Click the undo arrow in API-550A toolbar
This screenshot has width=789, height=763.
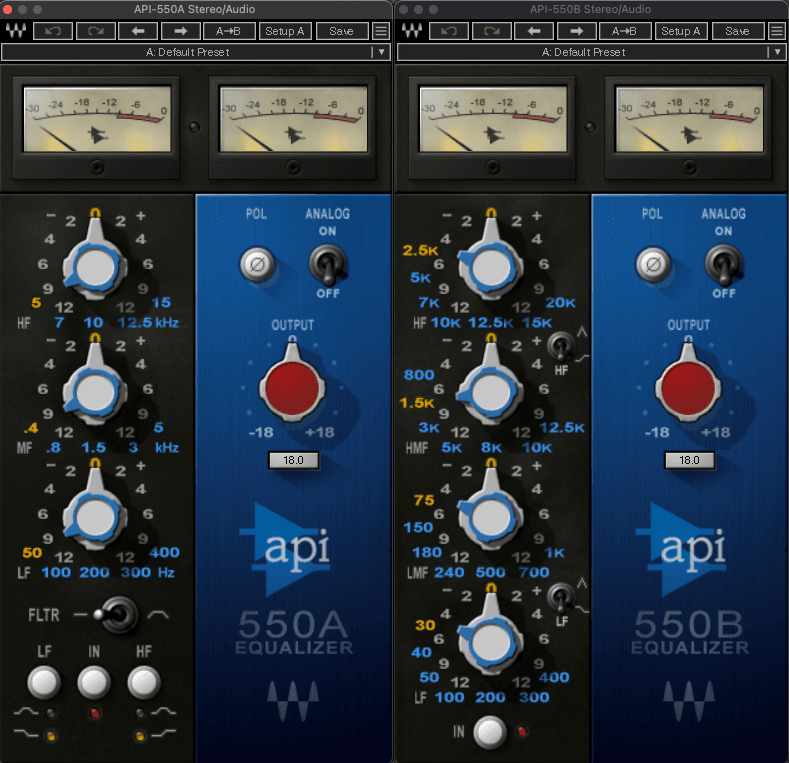click(x=53, y=31)
